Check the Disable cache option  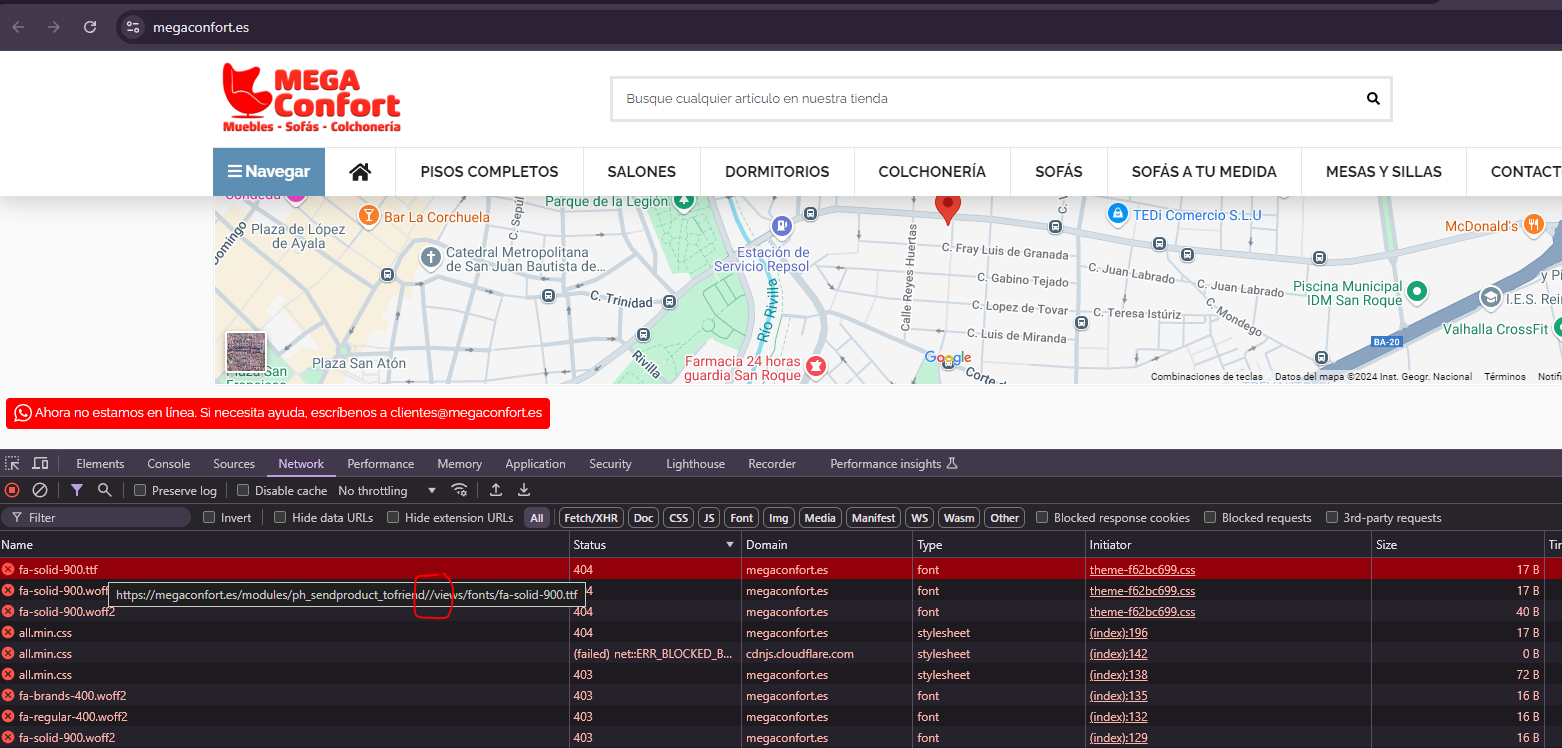243,491
